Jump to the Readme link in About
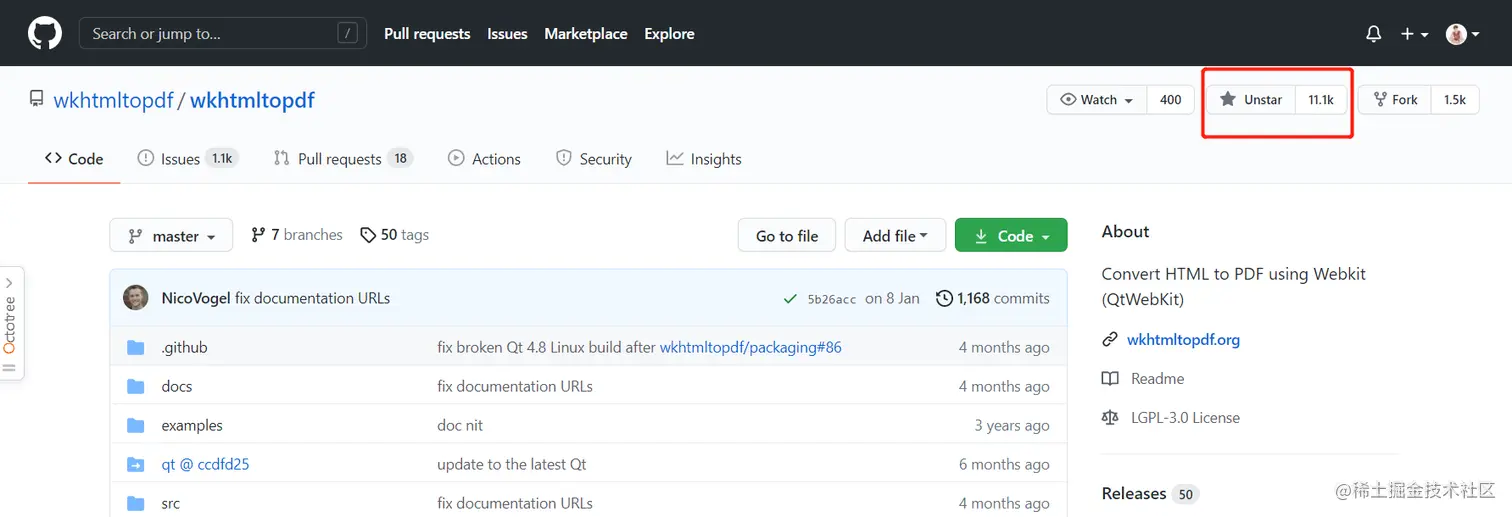Screen dimensions: 1512x517 [x=1157, y=378]
